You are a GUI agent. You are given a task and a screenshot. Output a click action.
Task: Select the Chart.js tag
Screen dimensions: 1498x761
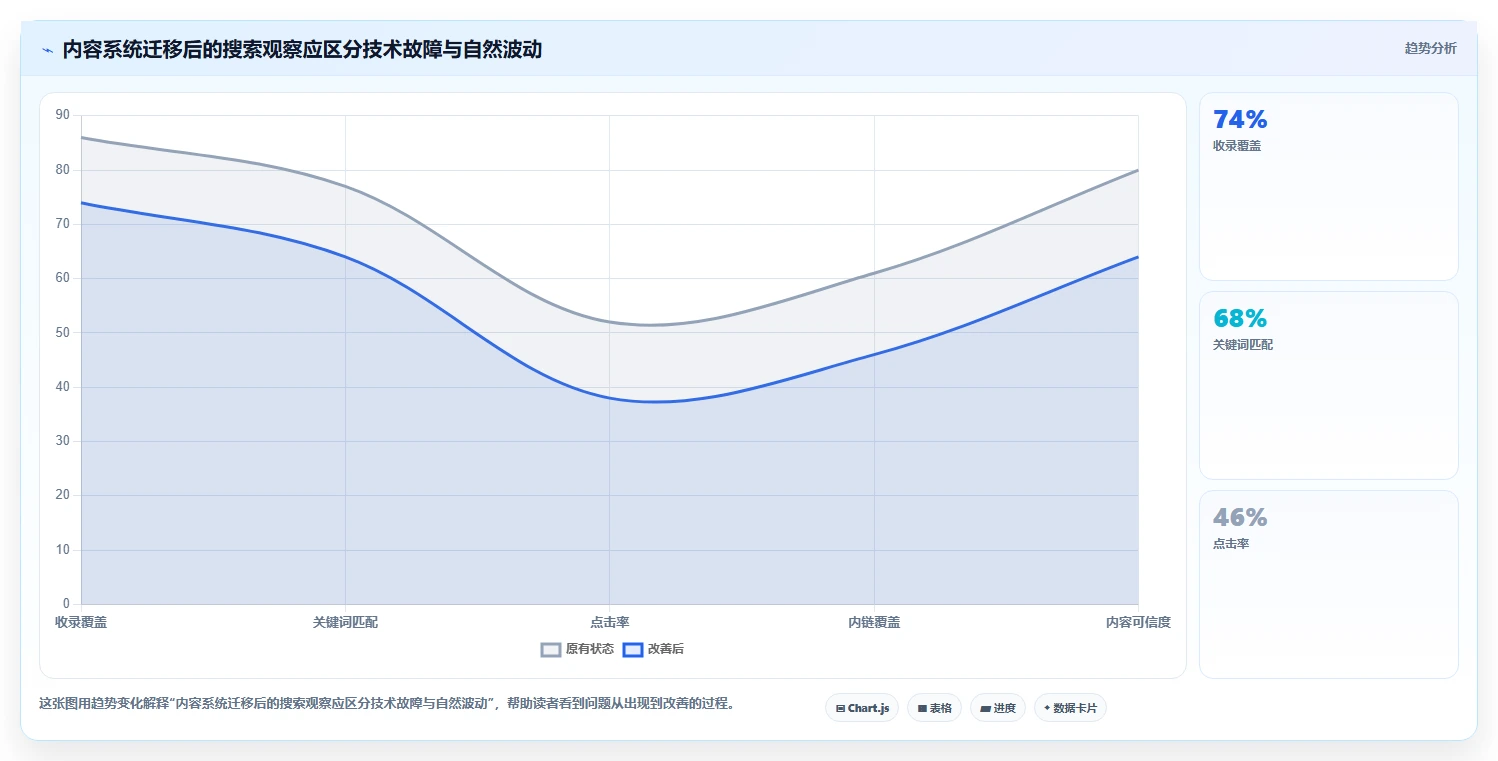862,708
